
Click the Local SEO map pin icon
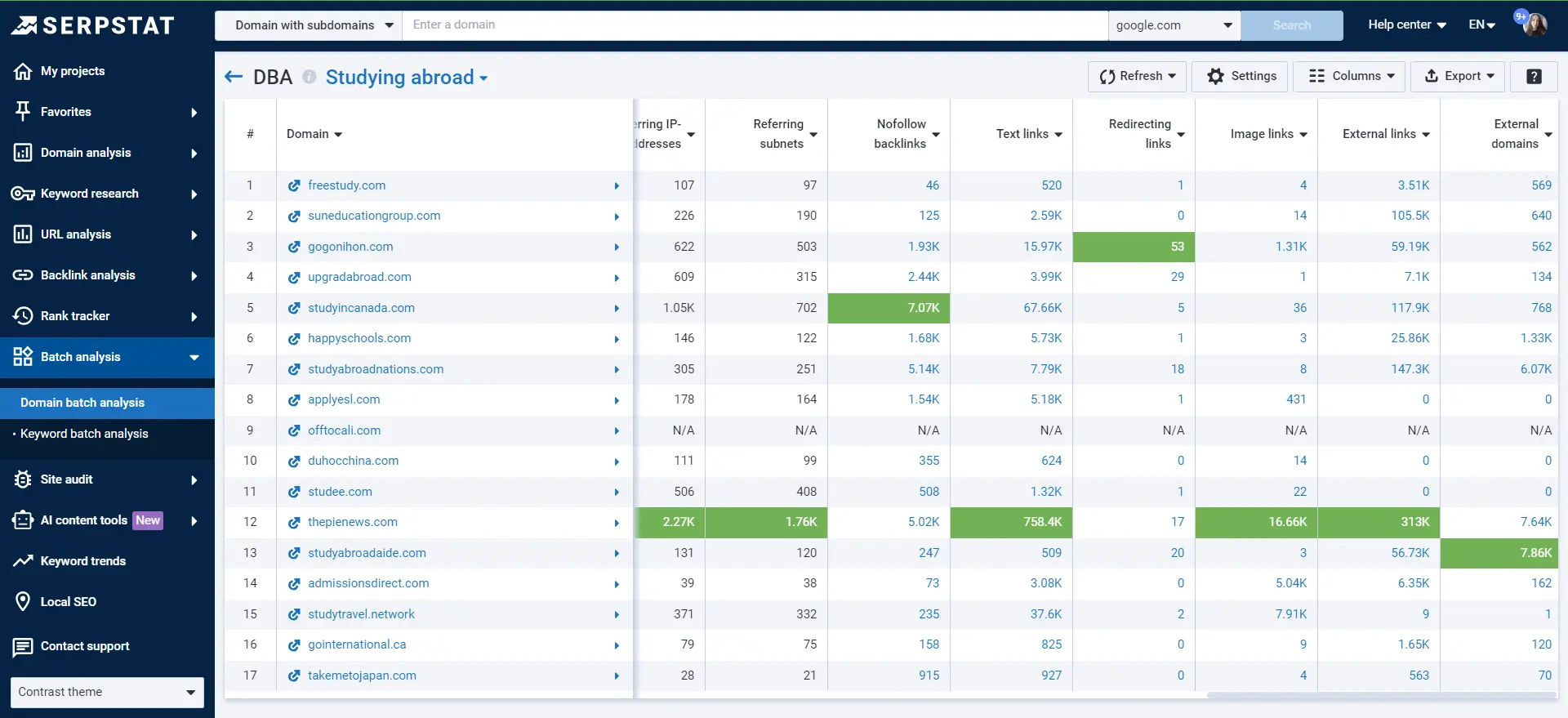(x=23, y=602)
